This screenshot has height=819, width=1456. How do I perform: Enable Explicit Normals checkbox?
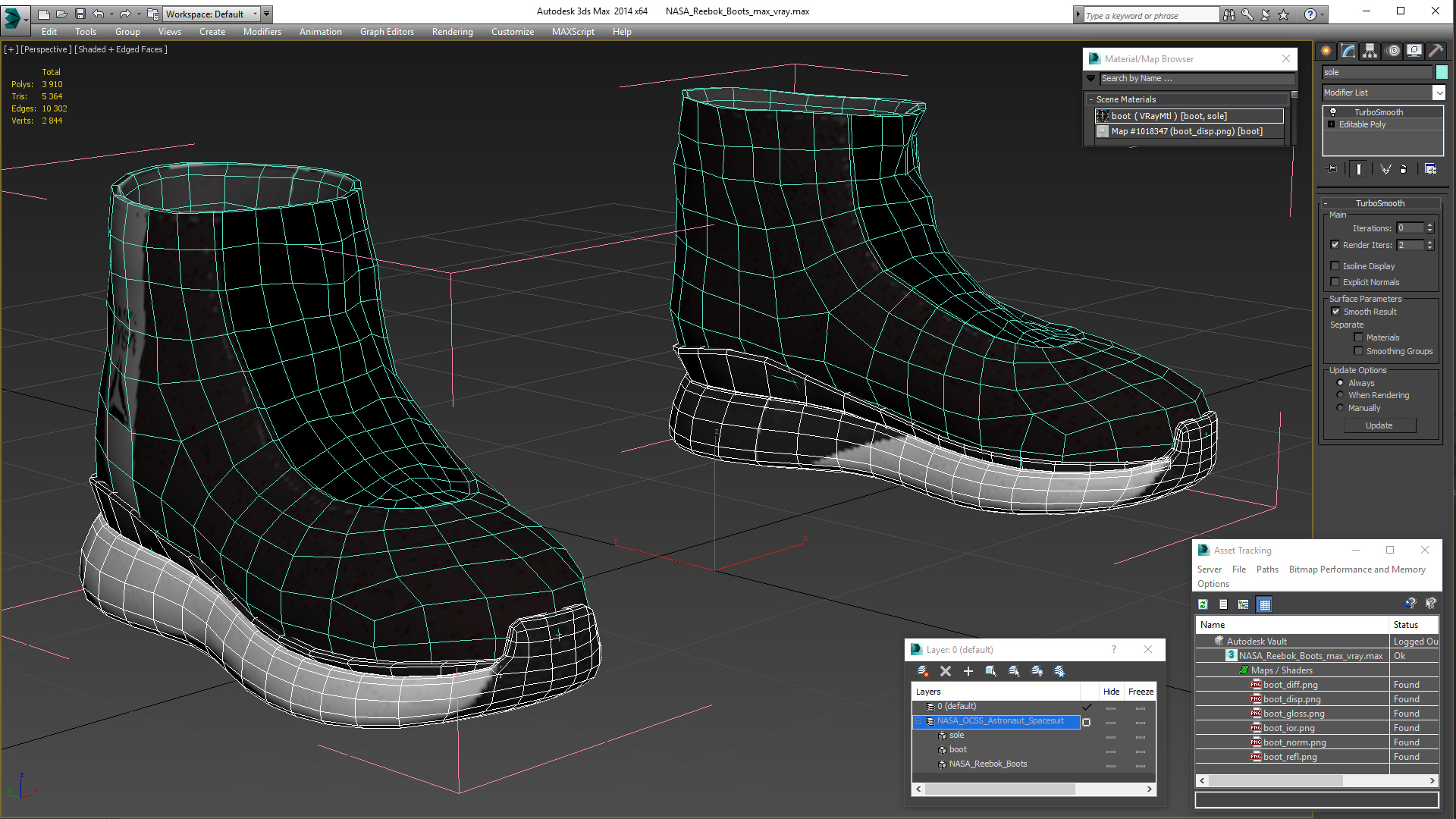[x=1335, y=282]
